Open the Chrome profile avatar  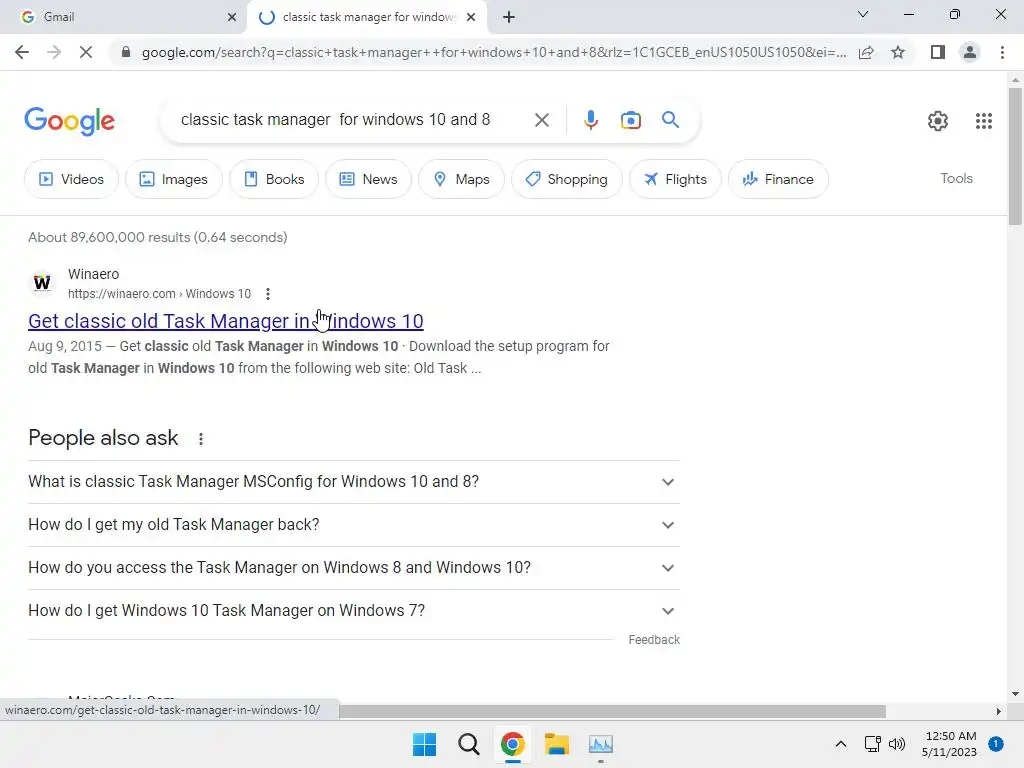coord(970,52)
